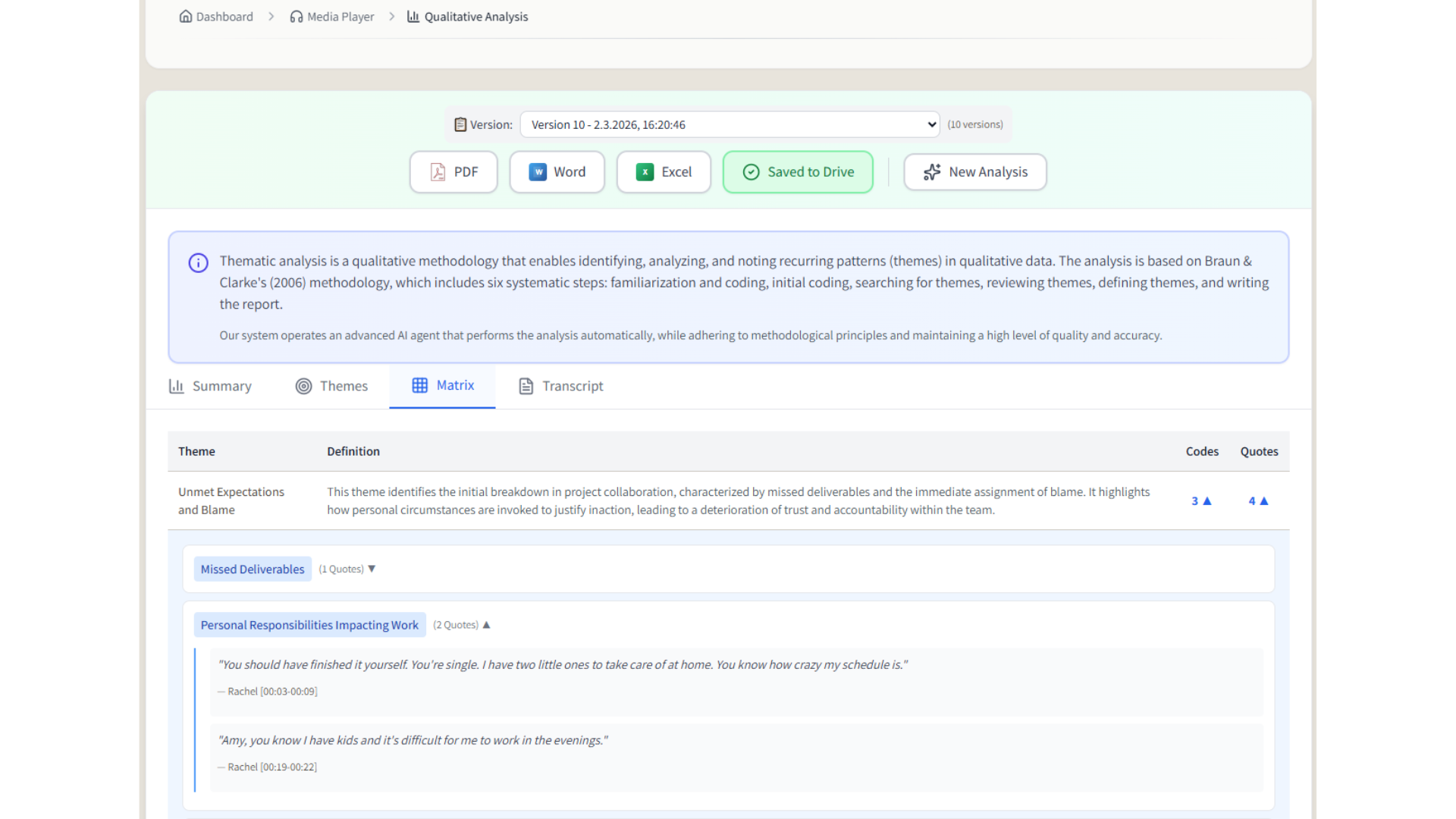The image size is (1456, 819).
Task: Click the bar chart icon beside Summary
Action: 176,386
